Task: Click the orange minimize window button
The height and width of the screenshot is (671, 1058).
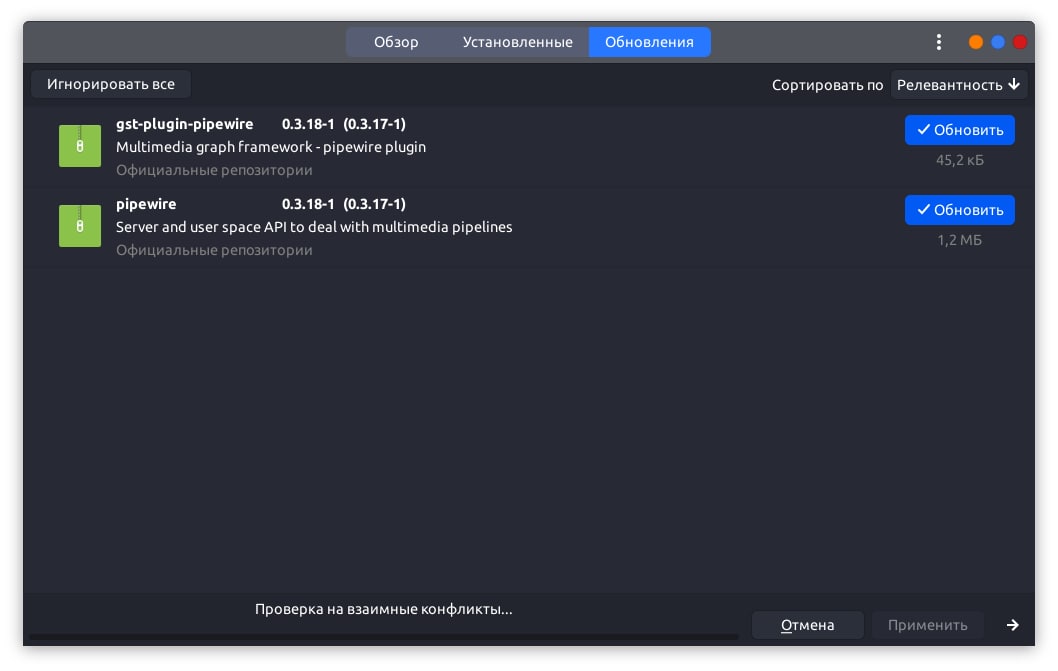Action: coord(976,42)
